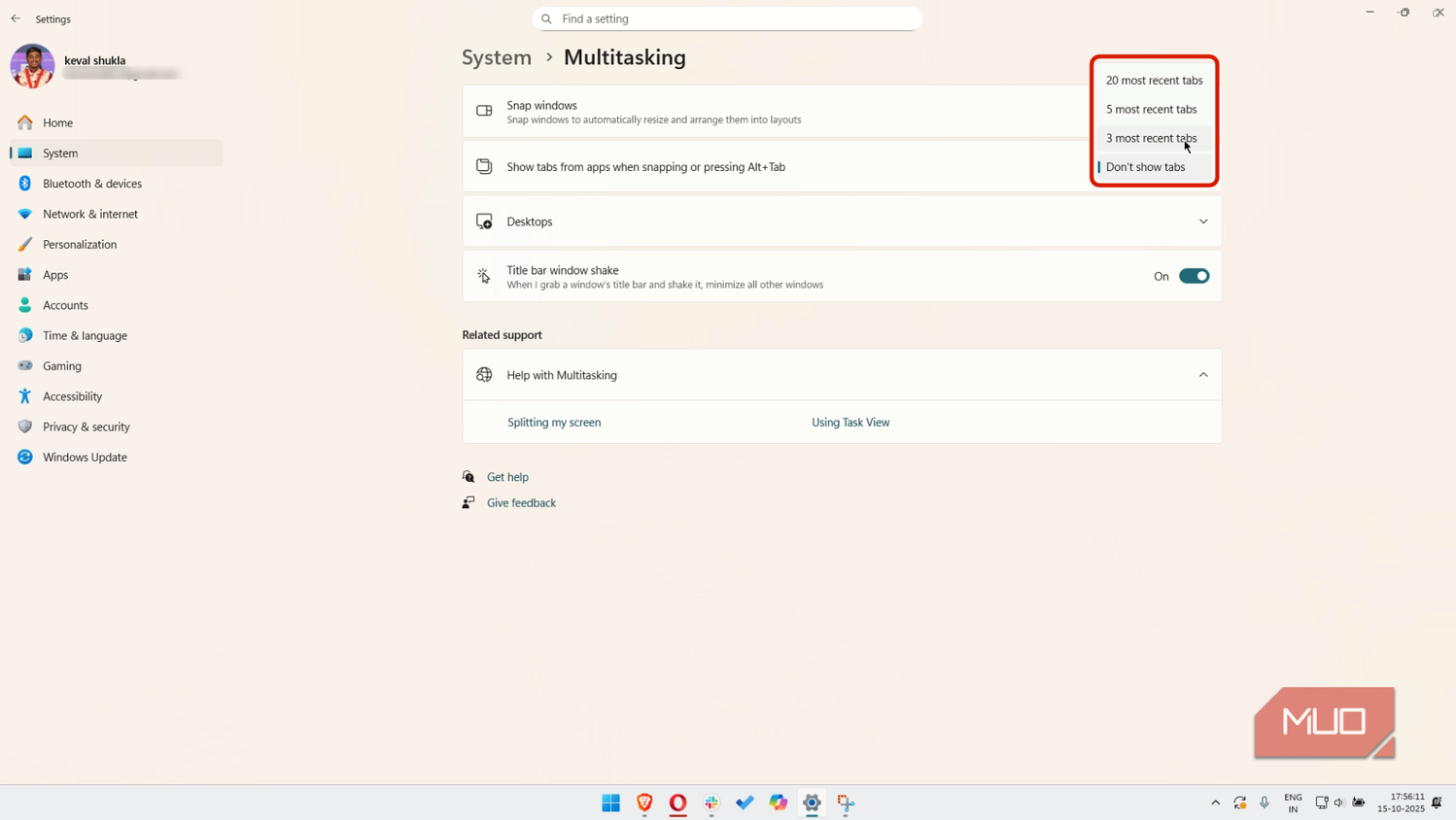Open Opera browser from the taskbar
Image resolution: width=1456 pixels, height=820 pixels.
coord(678,803)
